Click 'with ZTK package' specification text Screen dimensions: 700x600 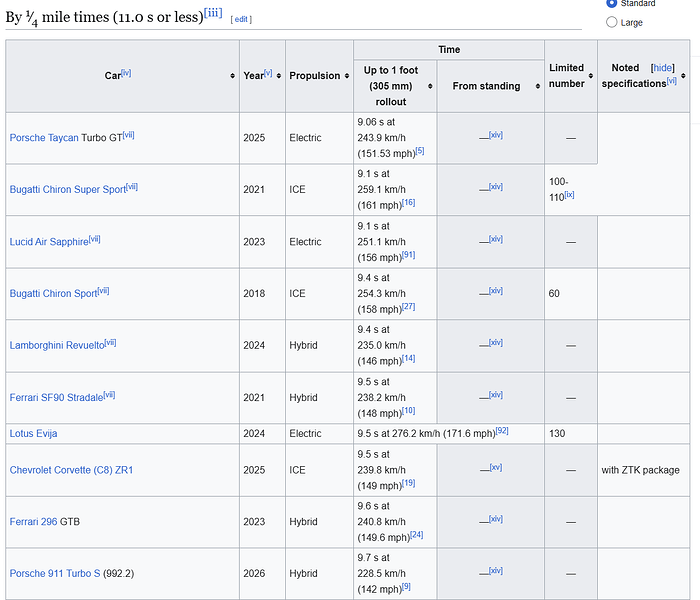[640, 470]
